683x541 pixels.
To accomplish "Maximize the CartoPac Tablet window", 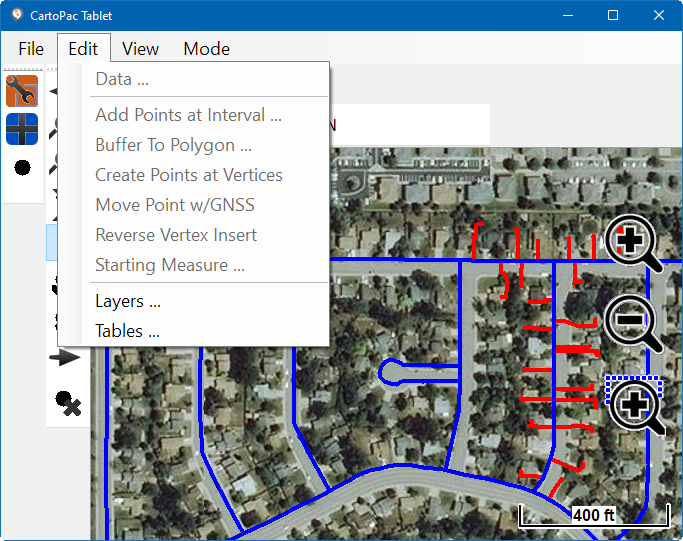I will [613, 16].
